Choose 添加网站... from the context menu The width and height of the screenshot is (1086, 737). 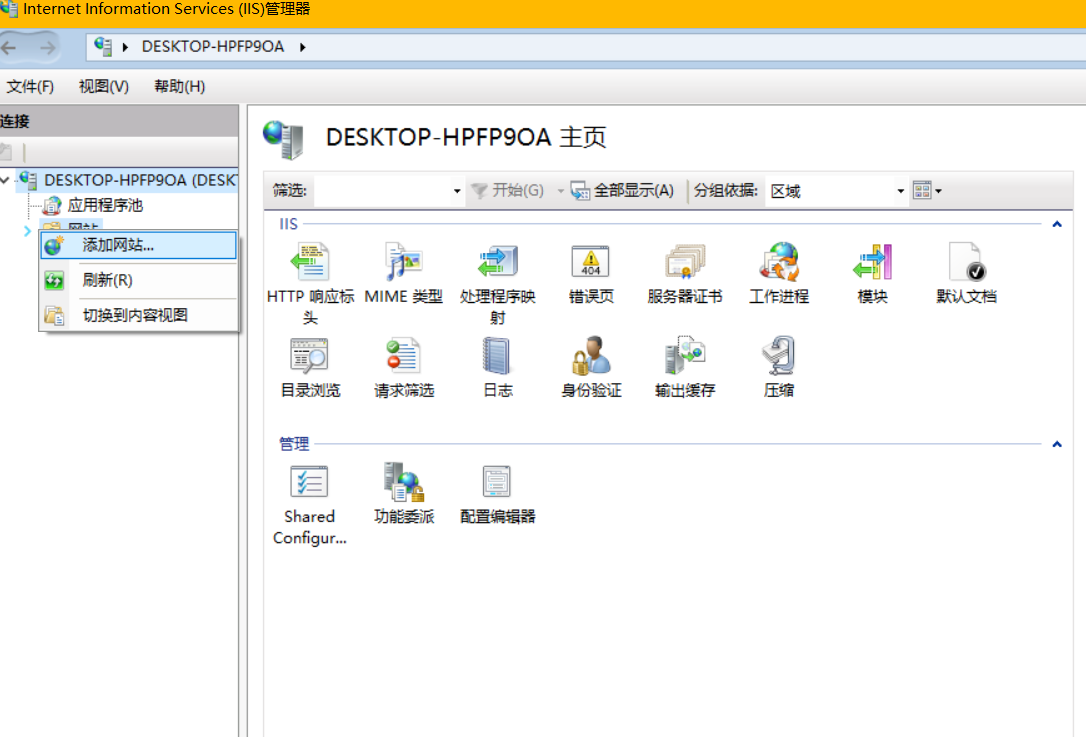click(x=139, y=245)
